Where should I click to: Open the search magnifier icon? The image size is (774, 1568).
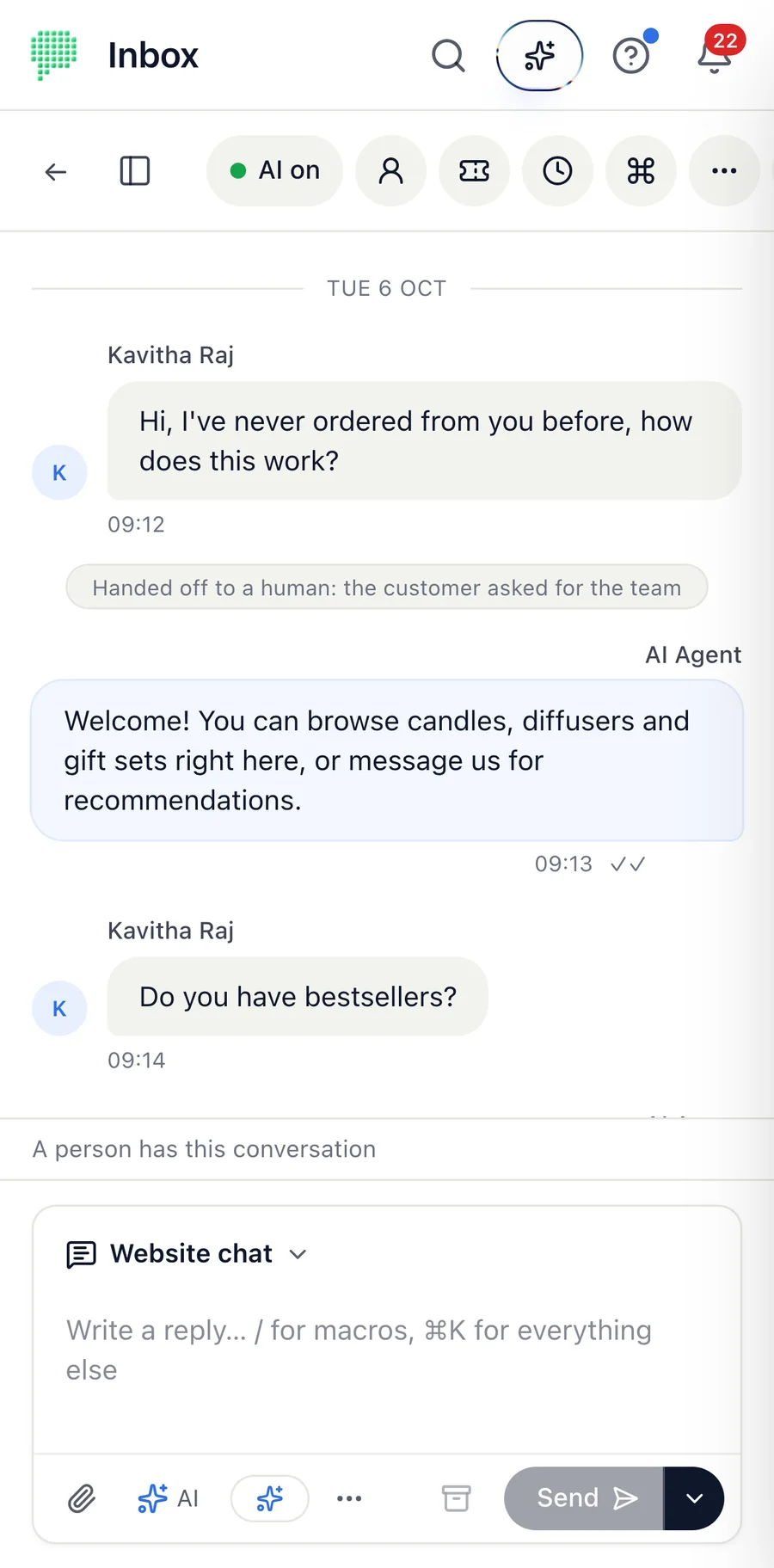tap(448, 56)
